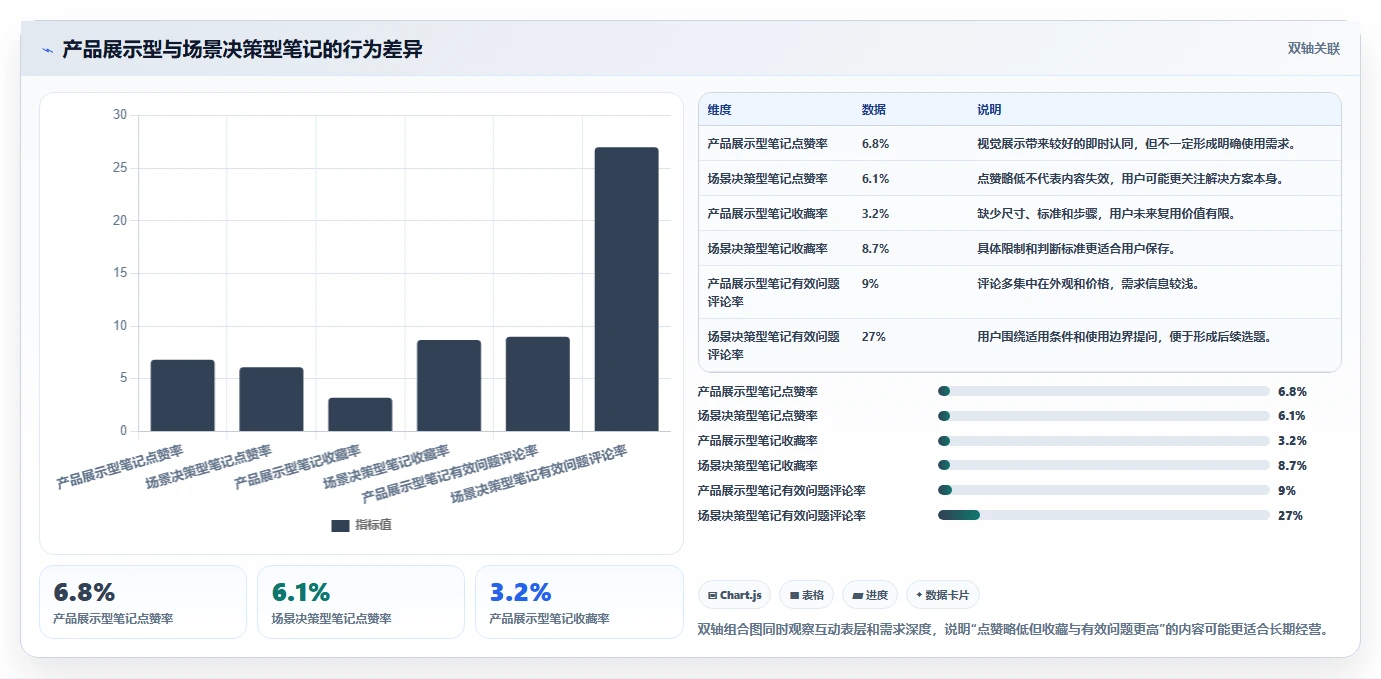Click title 产品展示型与场景决策型笔记的行为差异
The image size is (1381, 679).
coord(242,49)
